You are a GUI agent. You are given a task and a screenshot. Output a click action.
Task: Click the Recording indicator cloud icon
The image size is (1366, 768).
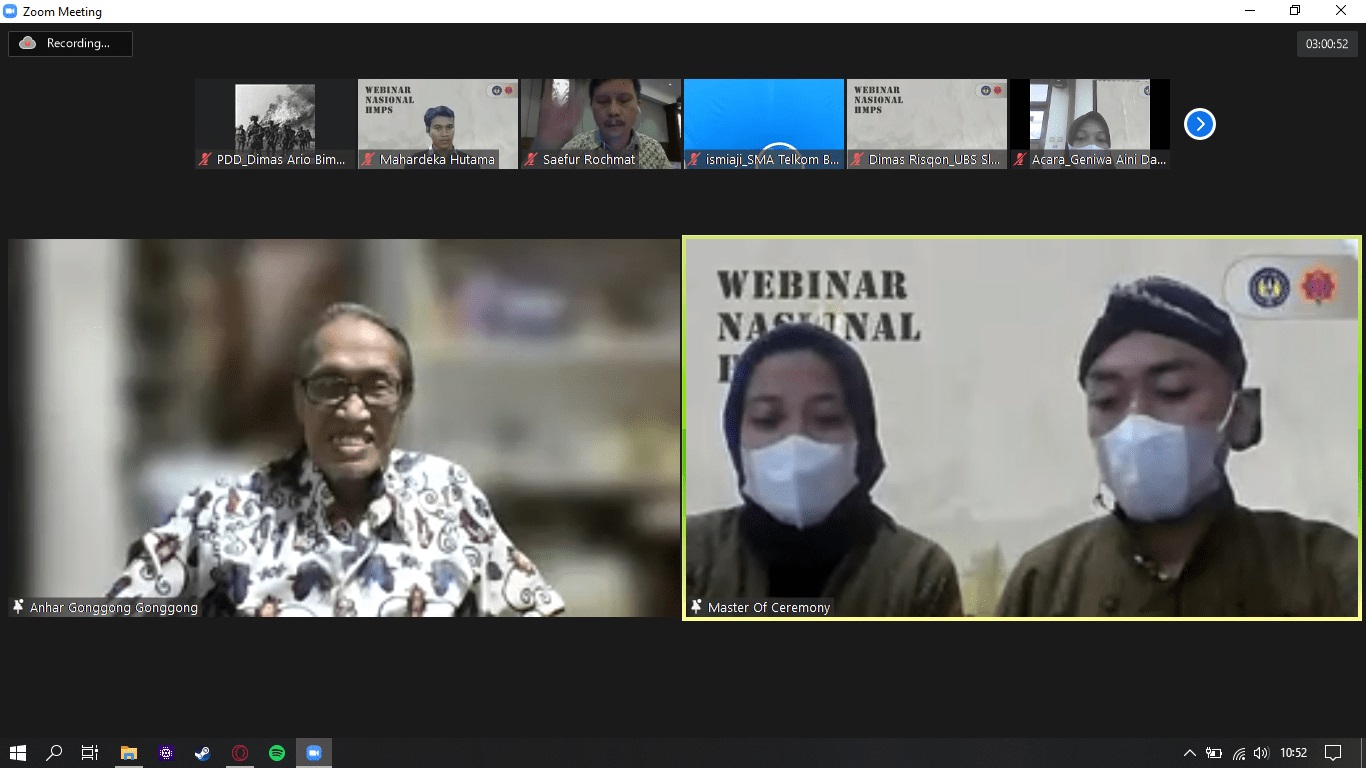tap(28, 43)
